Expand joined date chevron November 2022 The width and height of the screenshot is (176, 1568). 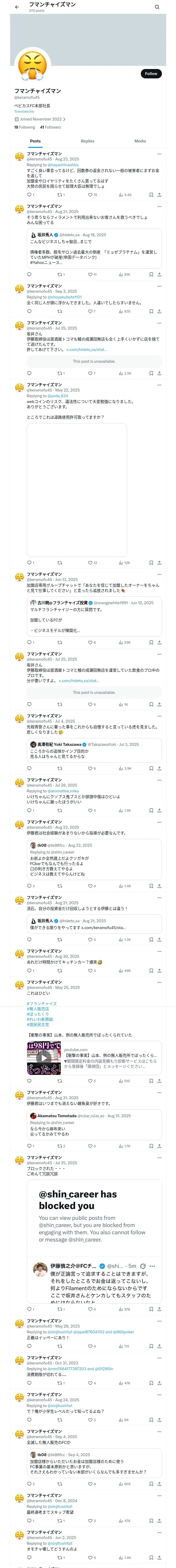tap(64, 119)
